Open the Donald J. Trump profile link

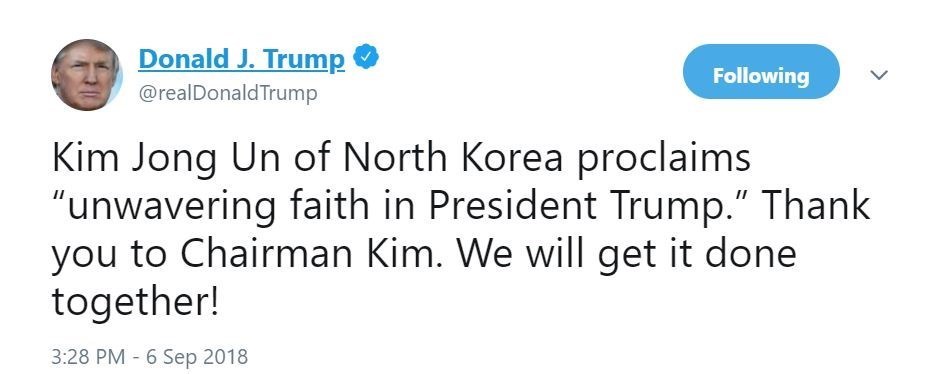[242, 59]
